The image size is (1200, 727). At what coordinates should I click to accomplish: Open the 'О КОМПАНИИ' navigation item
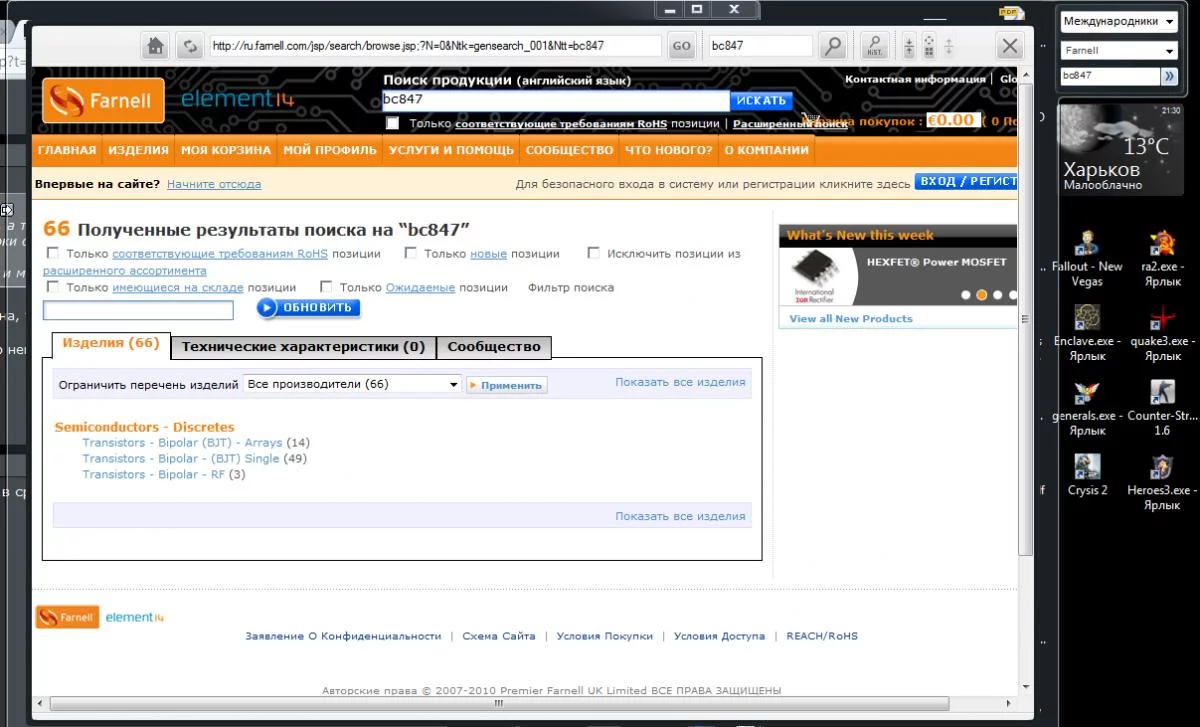[x=766, y=150]
